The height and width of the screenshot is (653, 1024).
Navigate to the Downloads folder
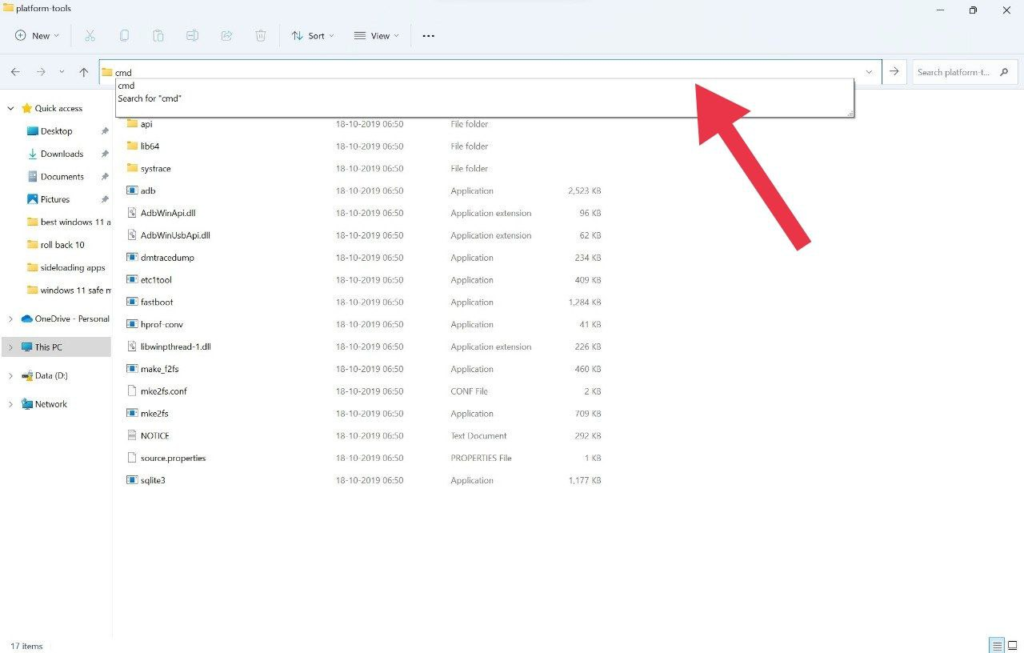coord(61,153)
